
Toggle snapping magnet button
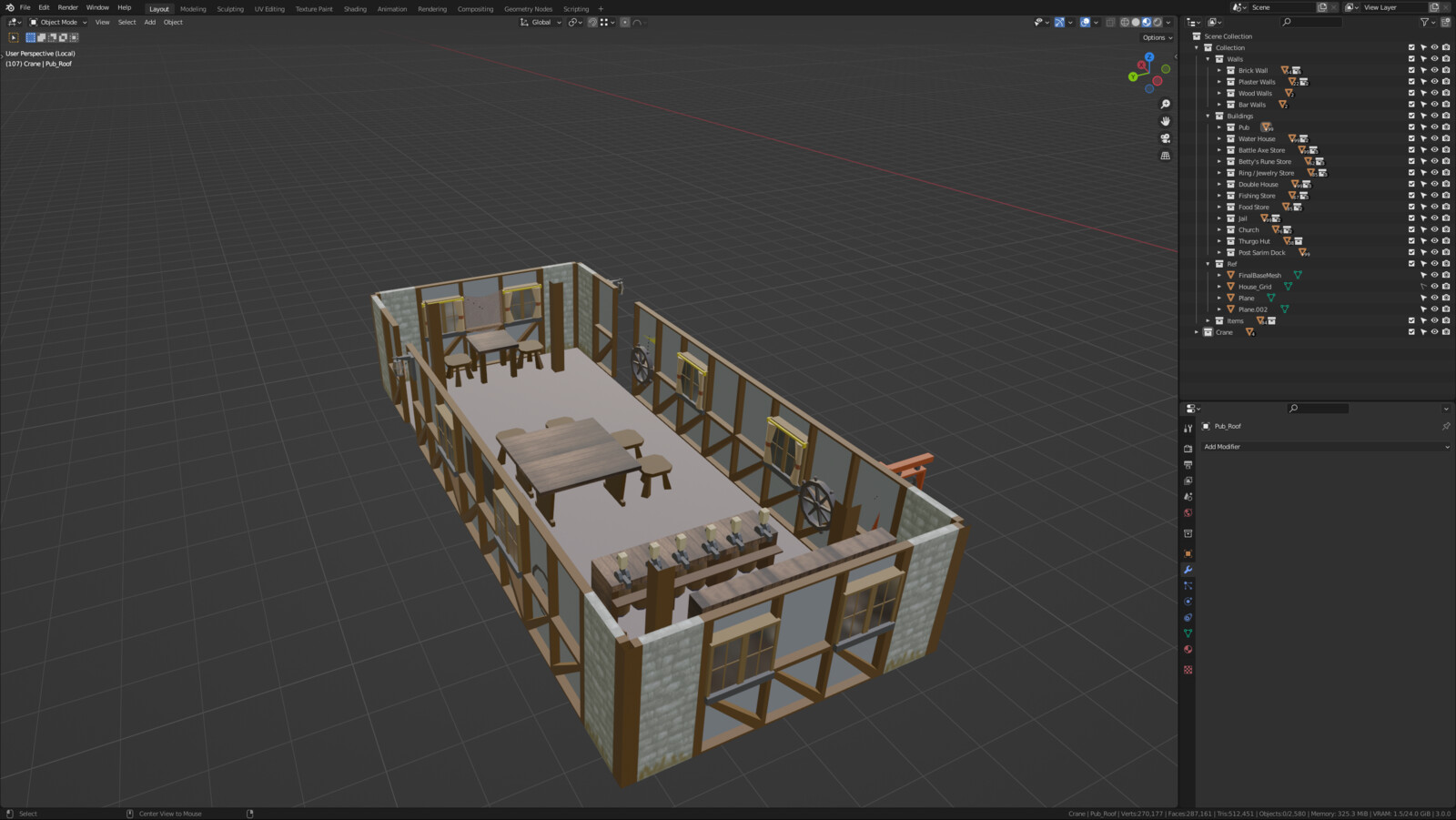[592, 22]
